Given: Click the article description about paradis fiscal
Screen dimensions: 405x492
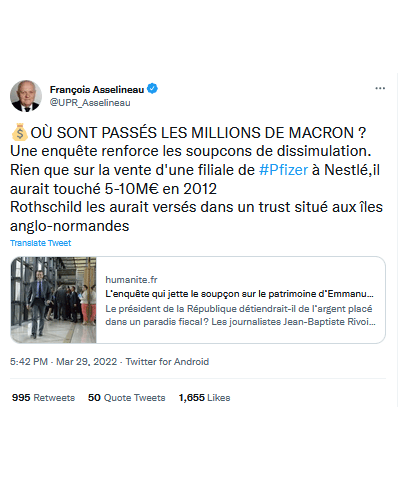Looking at the screenshot, I should [240, 315].
